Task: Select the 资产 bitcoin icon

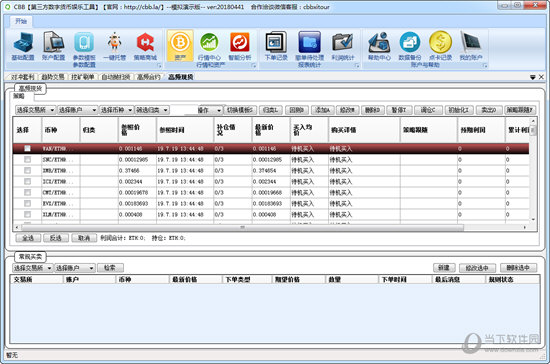Action: pyautogui.click(x=180, y=46)
